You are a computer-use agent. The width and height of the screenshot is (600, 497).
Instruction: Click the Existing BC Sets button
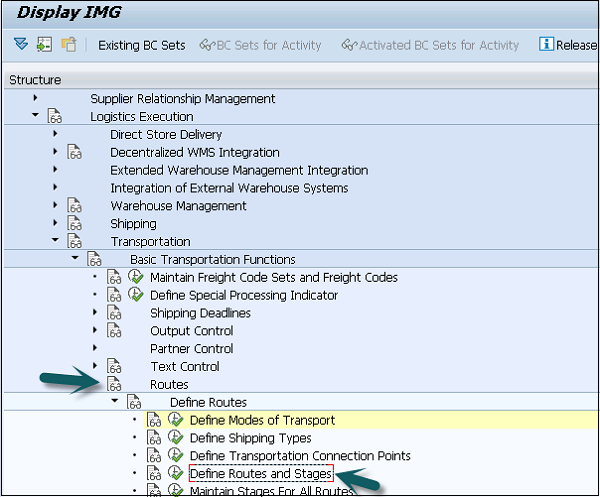click(x=141, y=45)
